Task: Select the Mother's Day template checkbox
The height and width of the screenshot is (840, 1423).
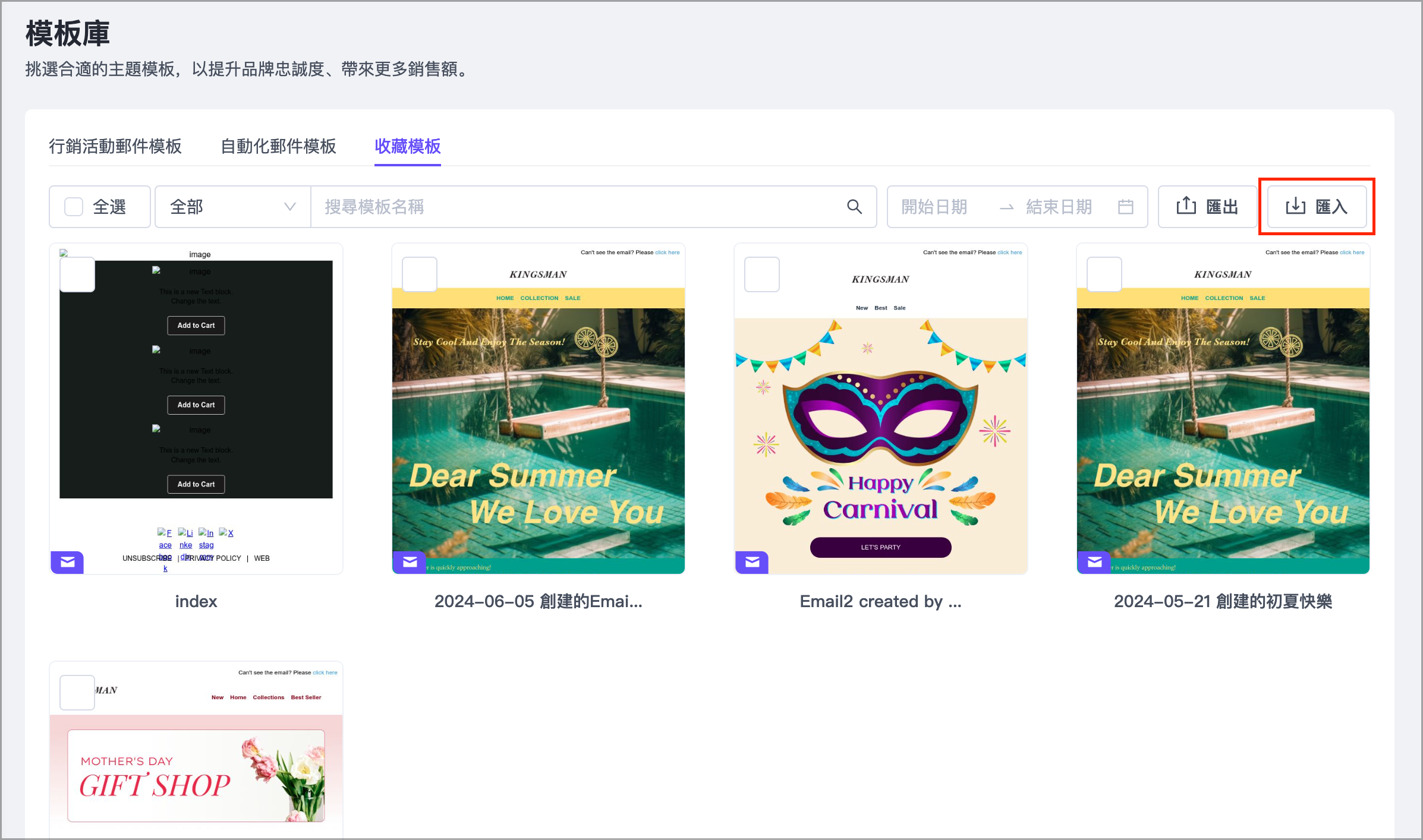Action: pyautogui.click(x=77, y=692)
